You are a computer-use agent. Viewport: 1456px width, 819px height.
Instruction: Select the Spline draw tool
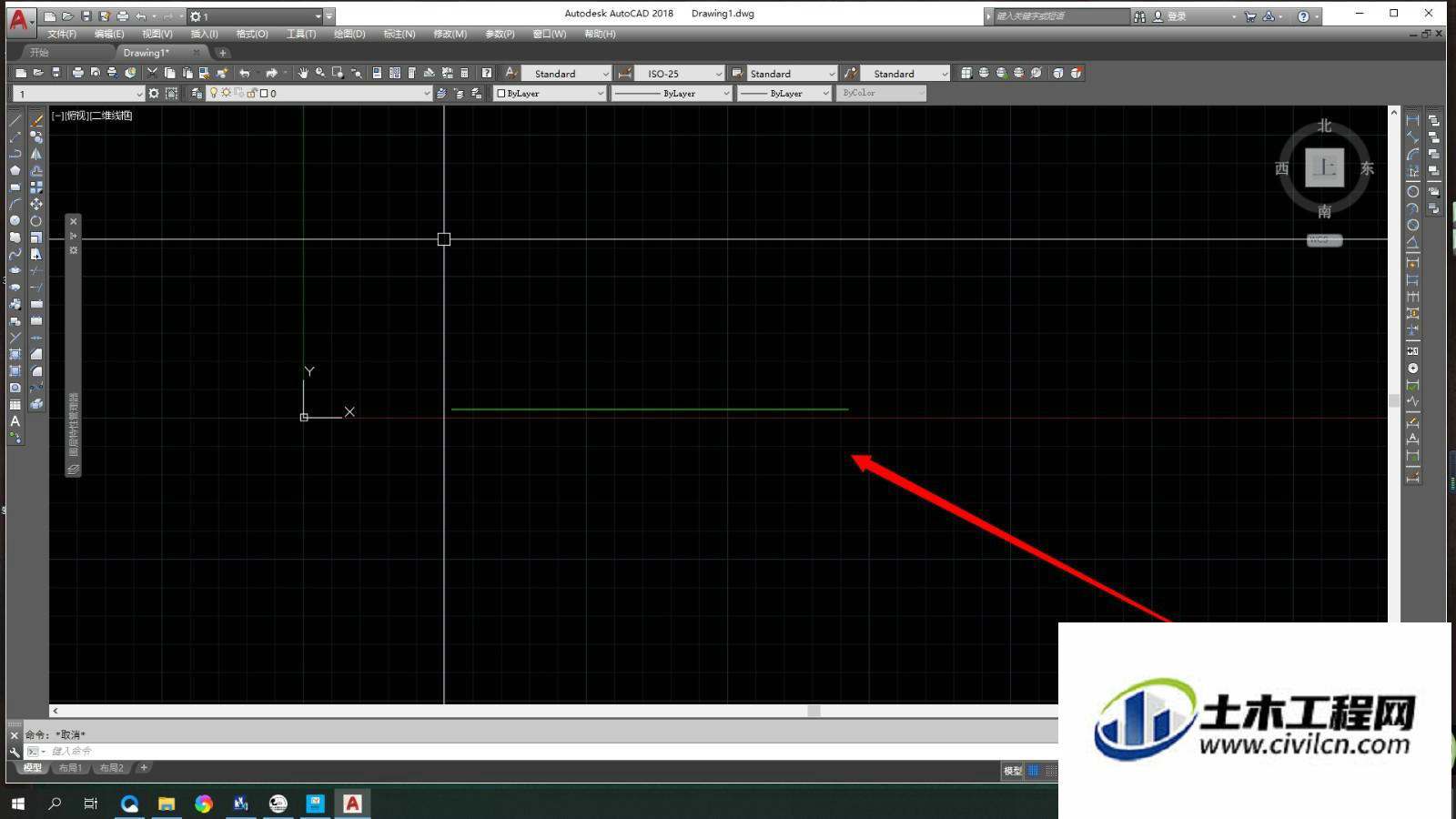tap(15, 254)
